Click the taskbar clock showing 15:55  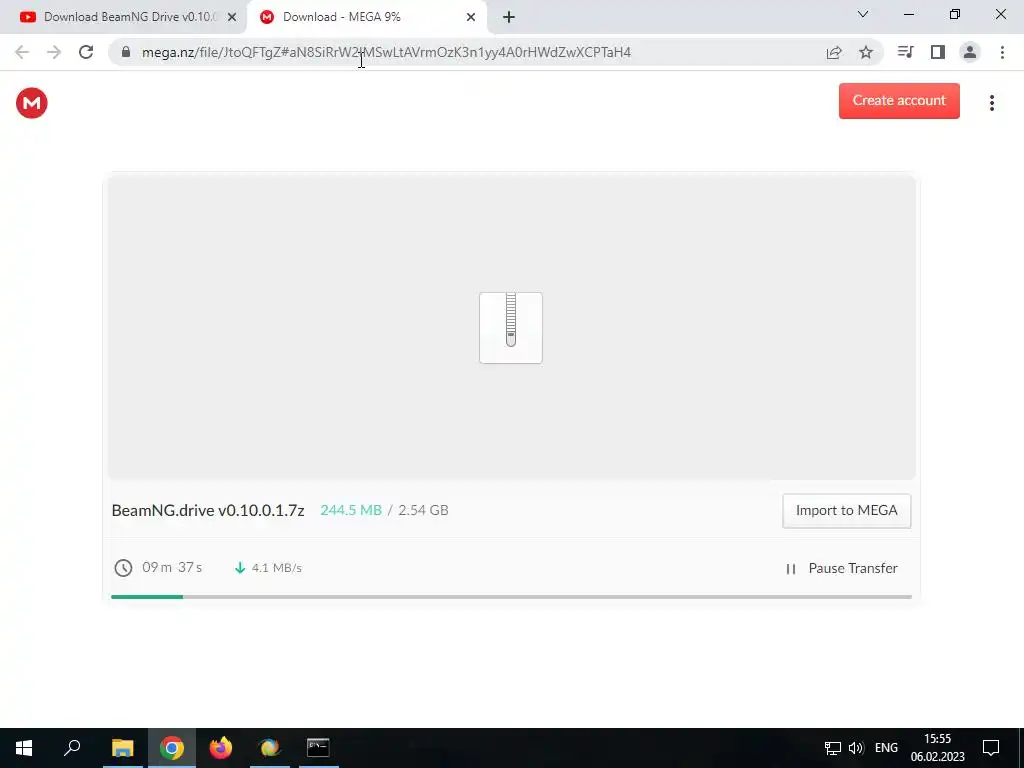coord(937,748)
